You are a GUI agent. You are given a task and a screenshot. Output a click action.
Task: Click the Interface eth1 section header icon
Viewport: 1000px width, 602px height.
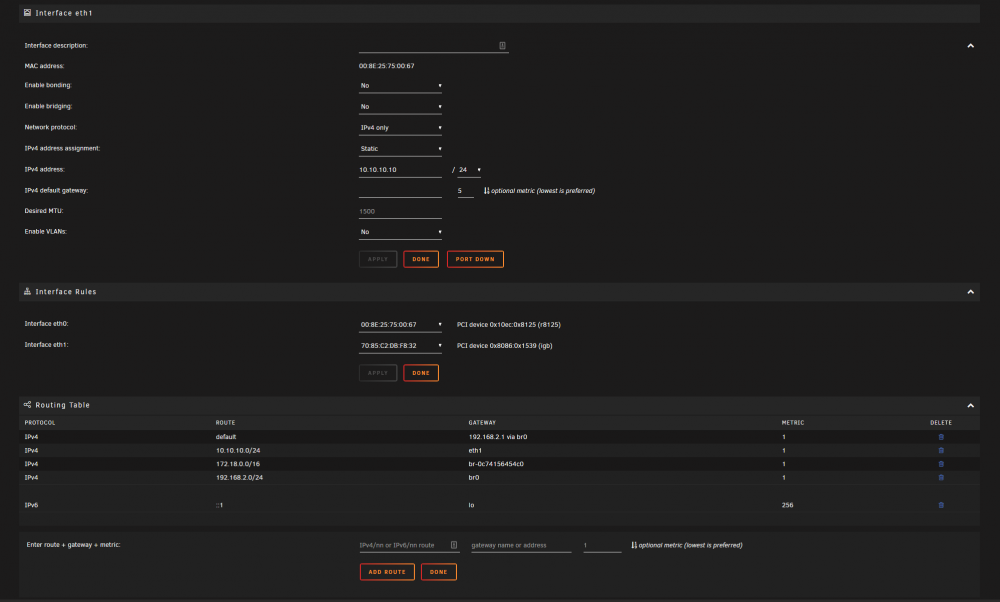pyautogui.click(x=27, y=13)
